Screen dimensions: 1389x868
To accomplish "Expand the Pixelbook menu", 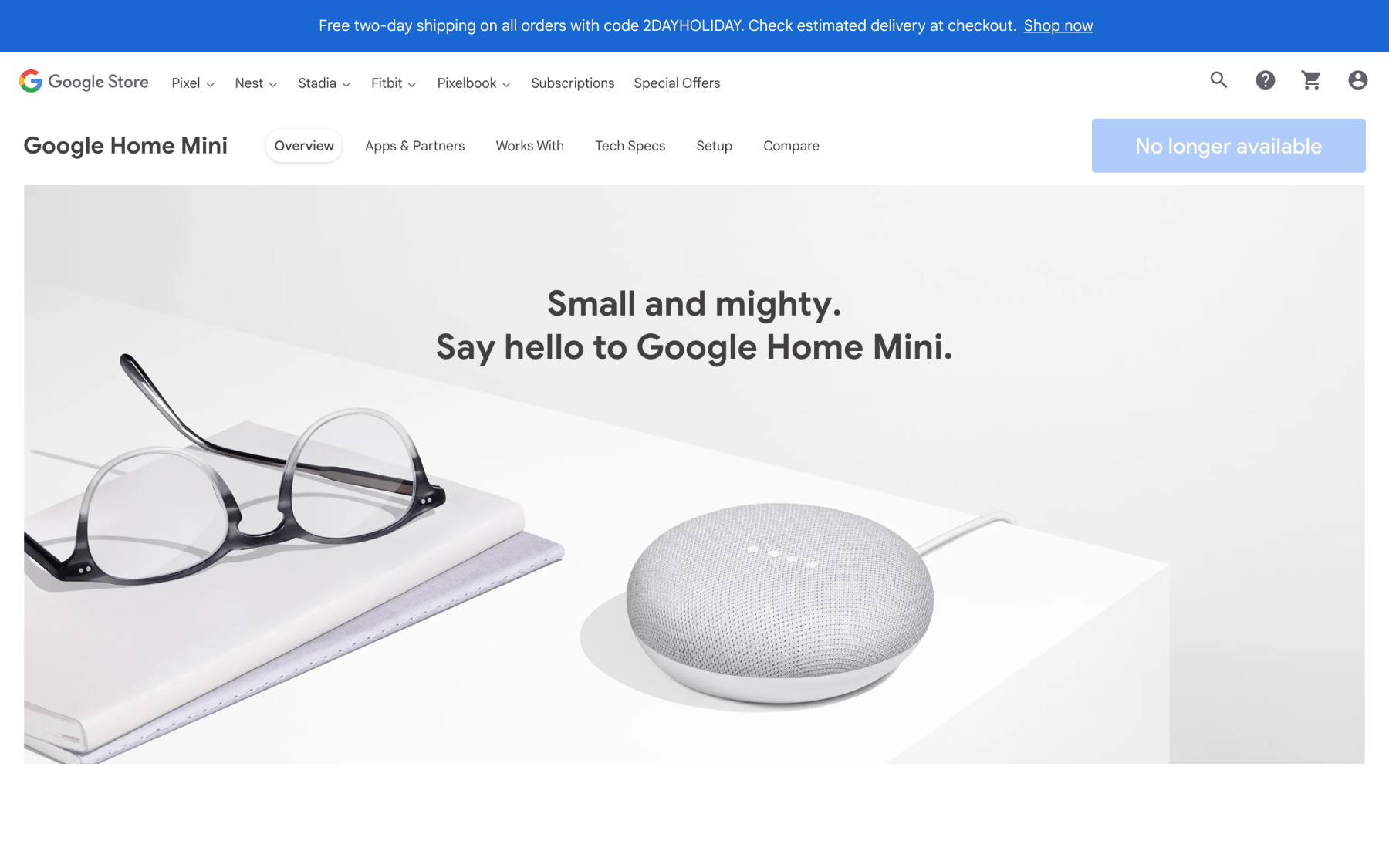I will (x=474, y=83).
